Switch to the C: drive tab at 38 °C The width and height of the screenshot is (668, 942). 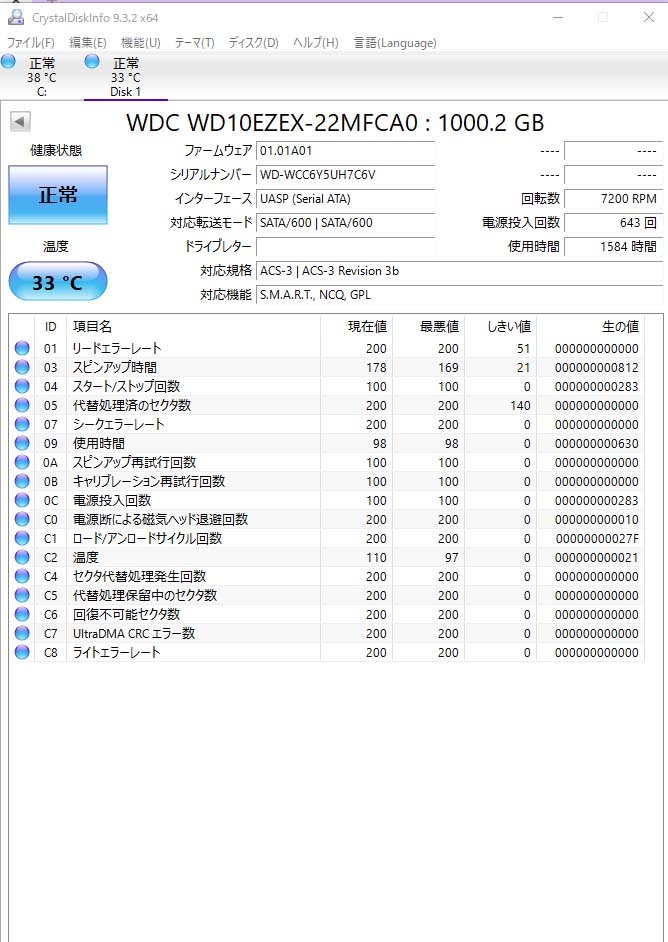pos(41,77)
